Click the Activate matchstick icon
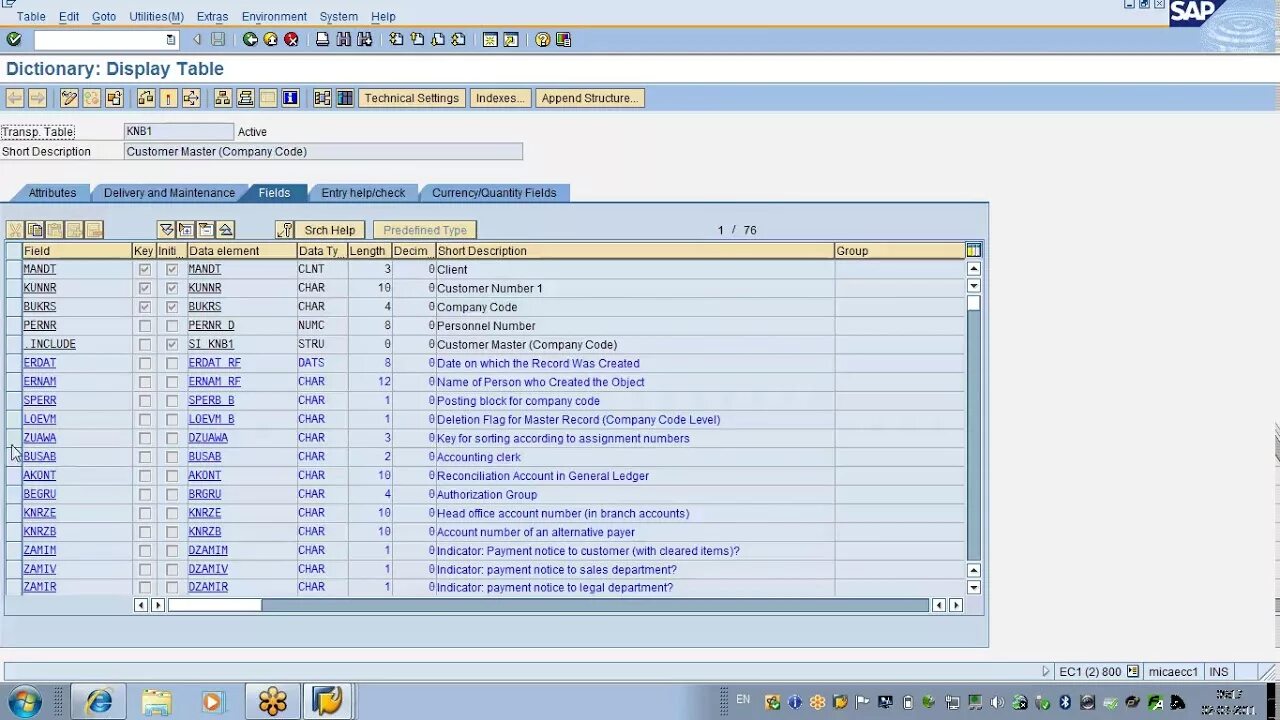1280x720 pixels. click(168, 98)
